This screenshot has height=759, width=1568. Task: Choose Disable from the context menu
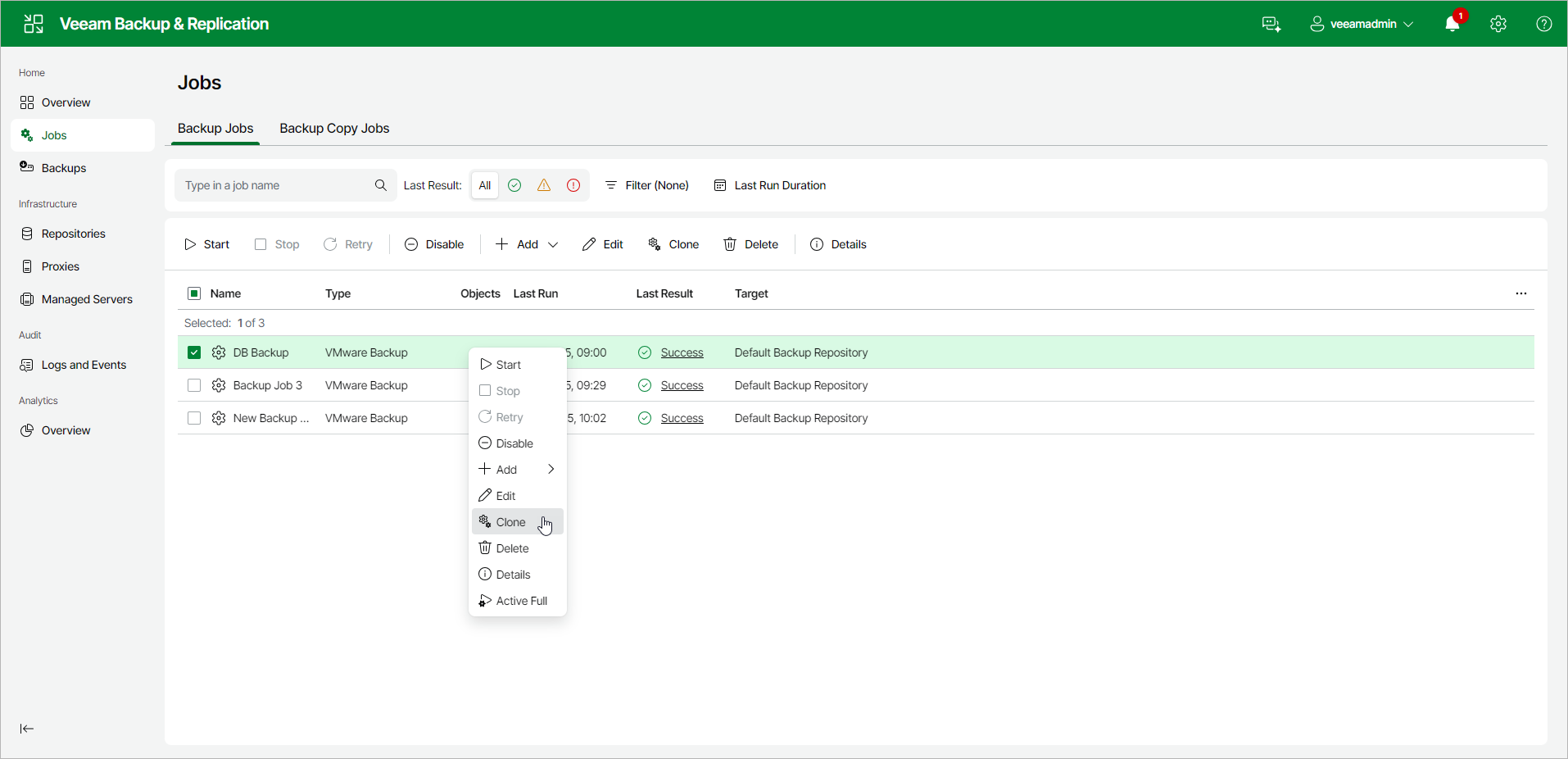(x=518, y=443)
